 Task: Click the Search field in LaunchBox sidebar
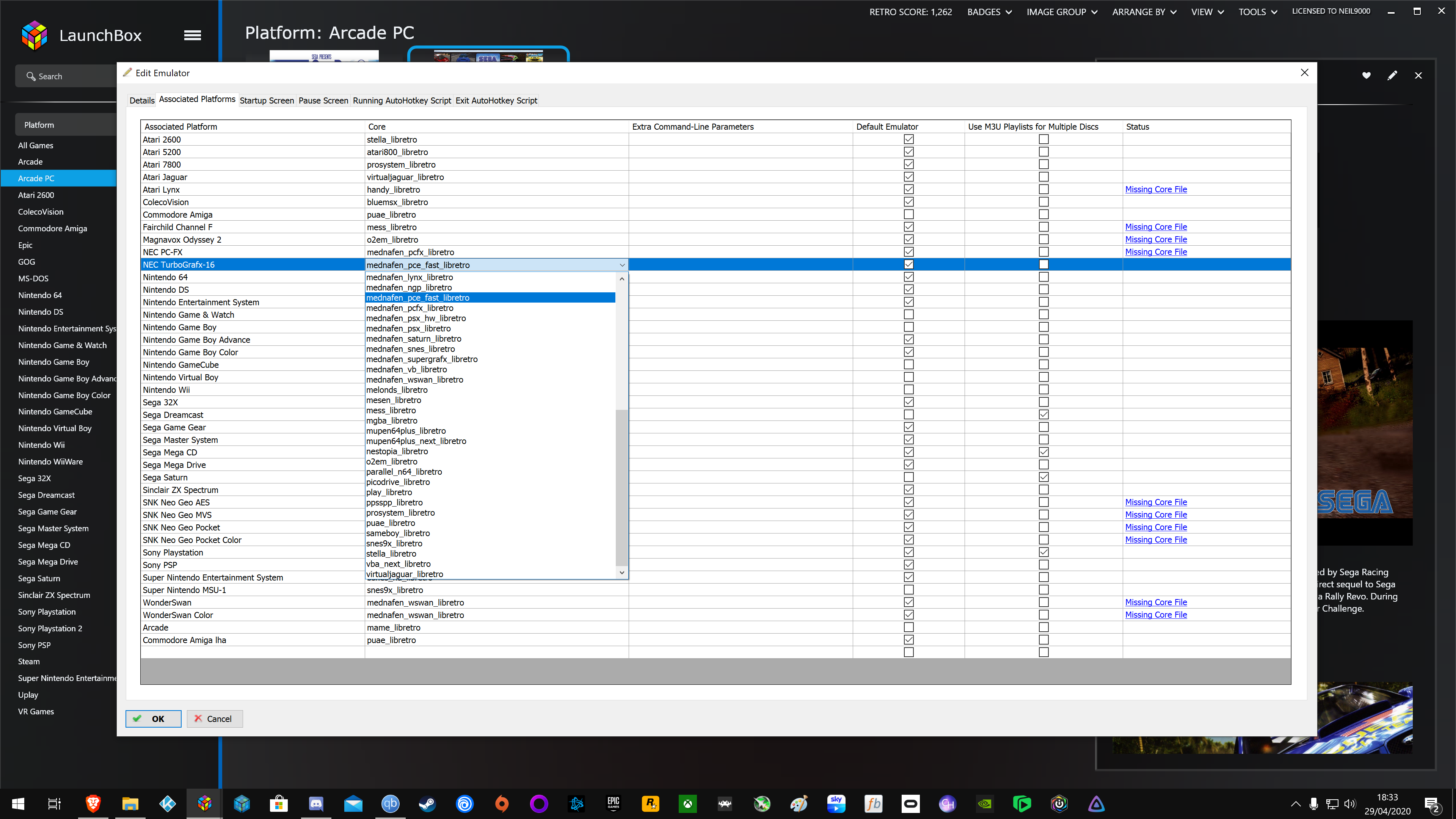tap(66, 76)
